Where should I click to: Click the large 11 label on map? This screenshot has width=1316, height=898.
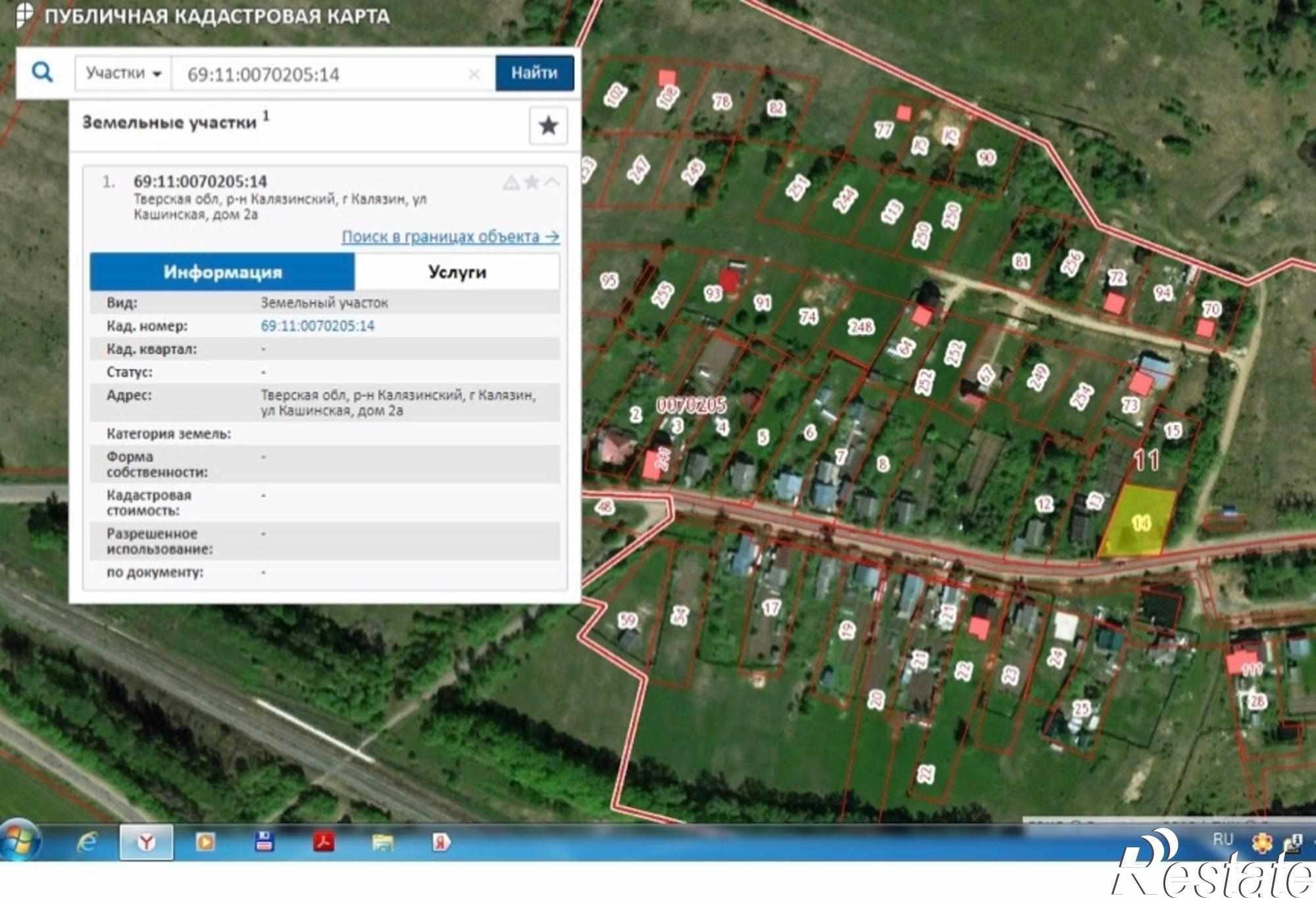[x=1146, y=460]
